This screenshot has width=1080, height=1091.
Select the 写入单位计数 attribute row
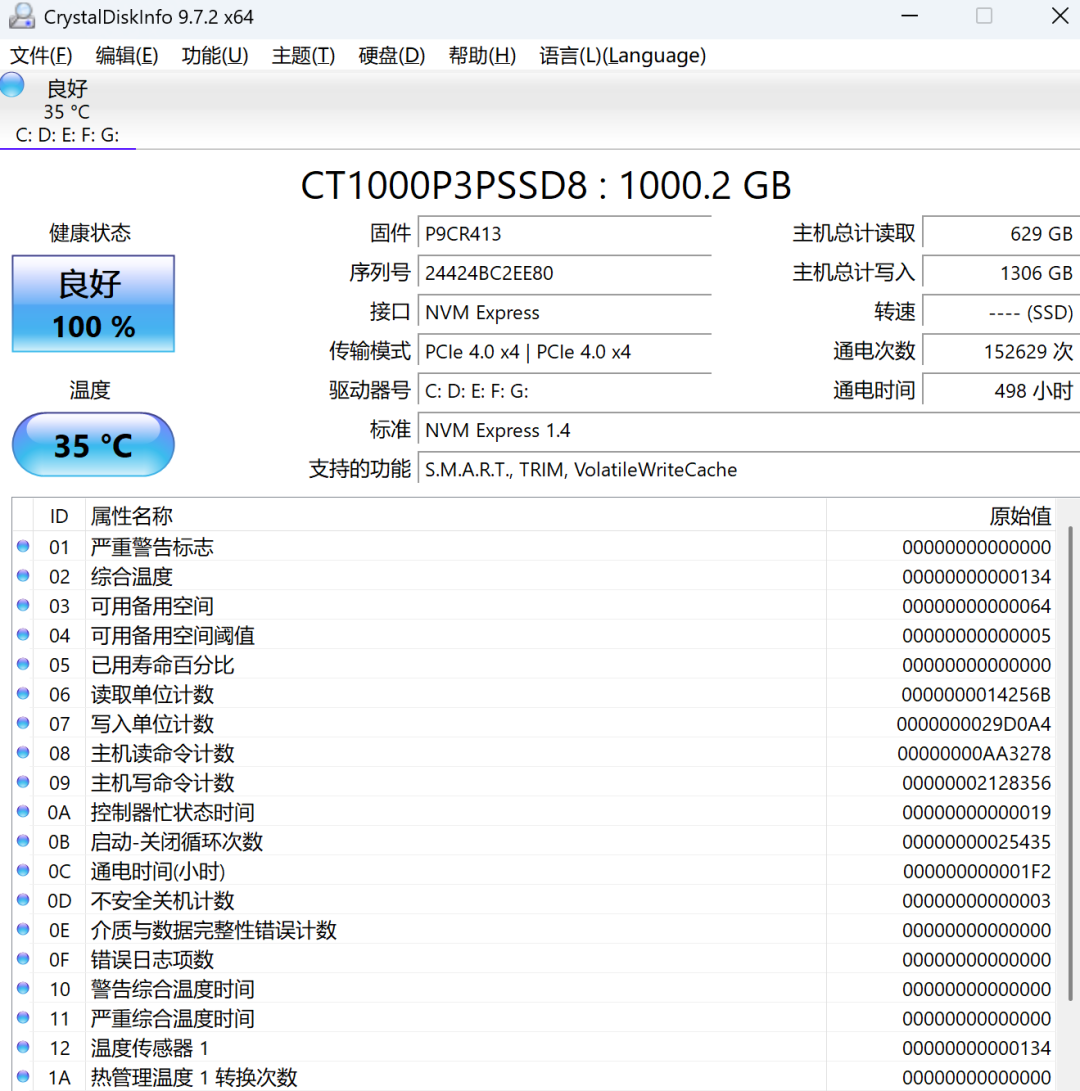[x=534, y=724]
